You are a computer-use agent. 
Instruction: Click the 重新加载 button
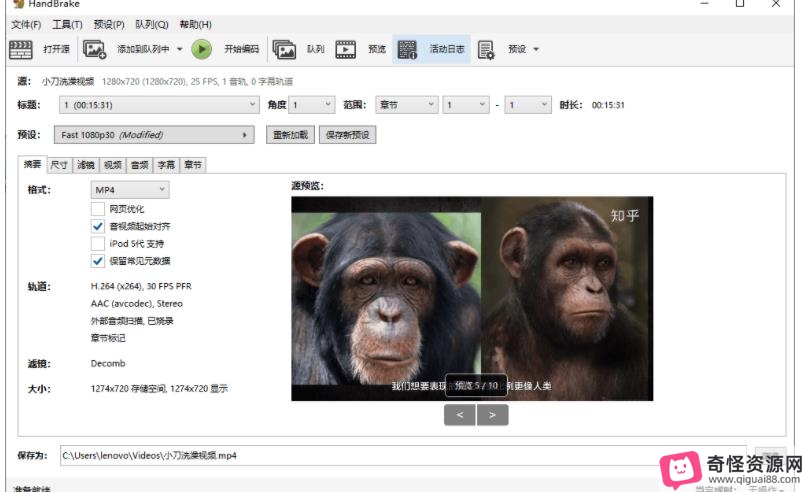tap(291, 135)
